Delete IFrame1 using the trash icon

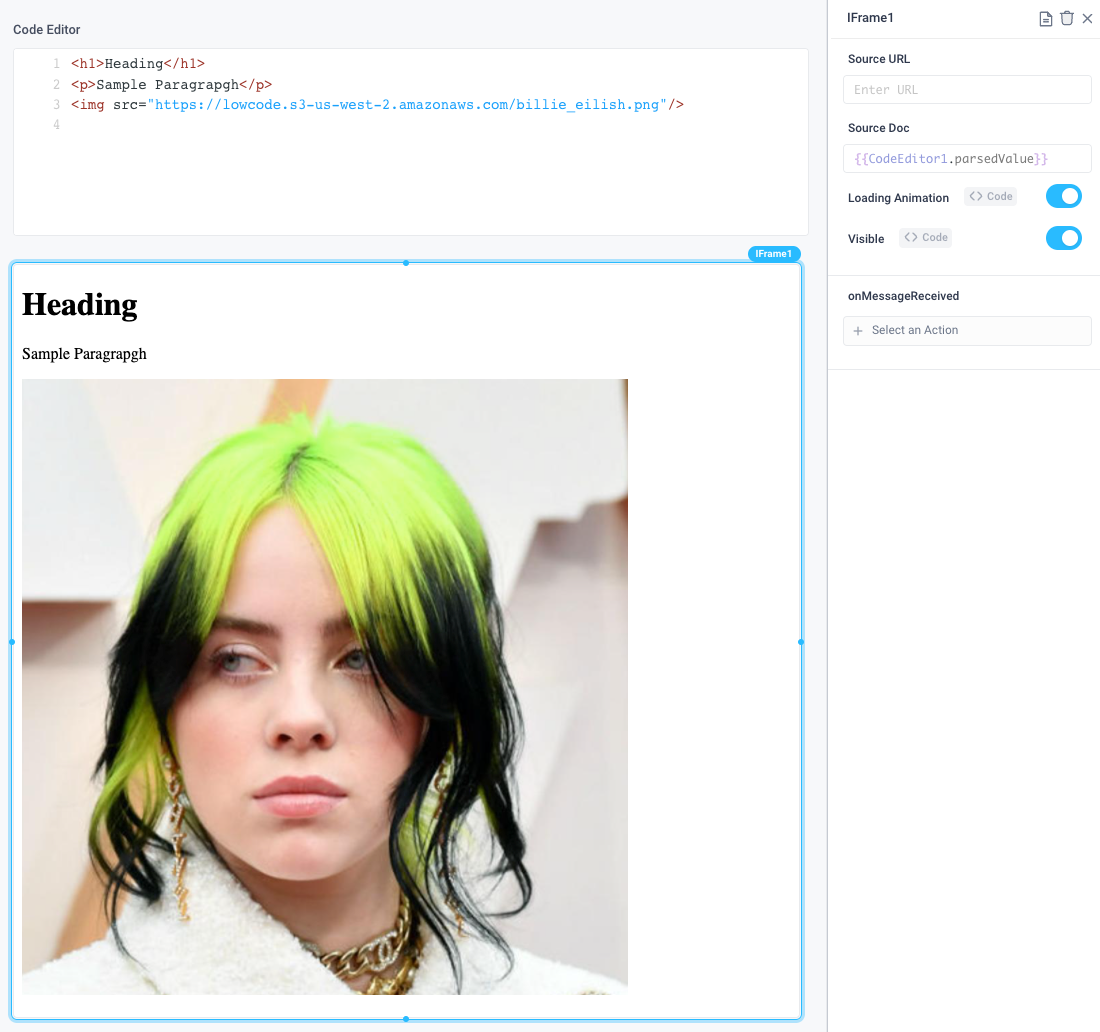(1066, 18)
